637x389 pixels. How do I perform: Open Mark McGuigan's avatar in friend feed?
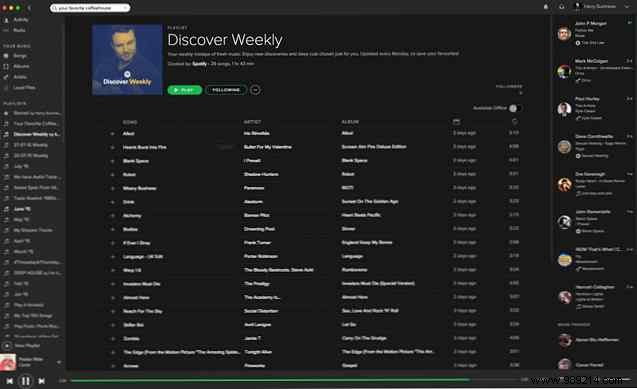coord(564,71)
